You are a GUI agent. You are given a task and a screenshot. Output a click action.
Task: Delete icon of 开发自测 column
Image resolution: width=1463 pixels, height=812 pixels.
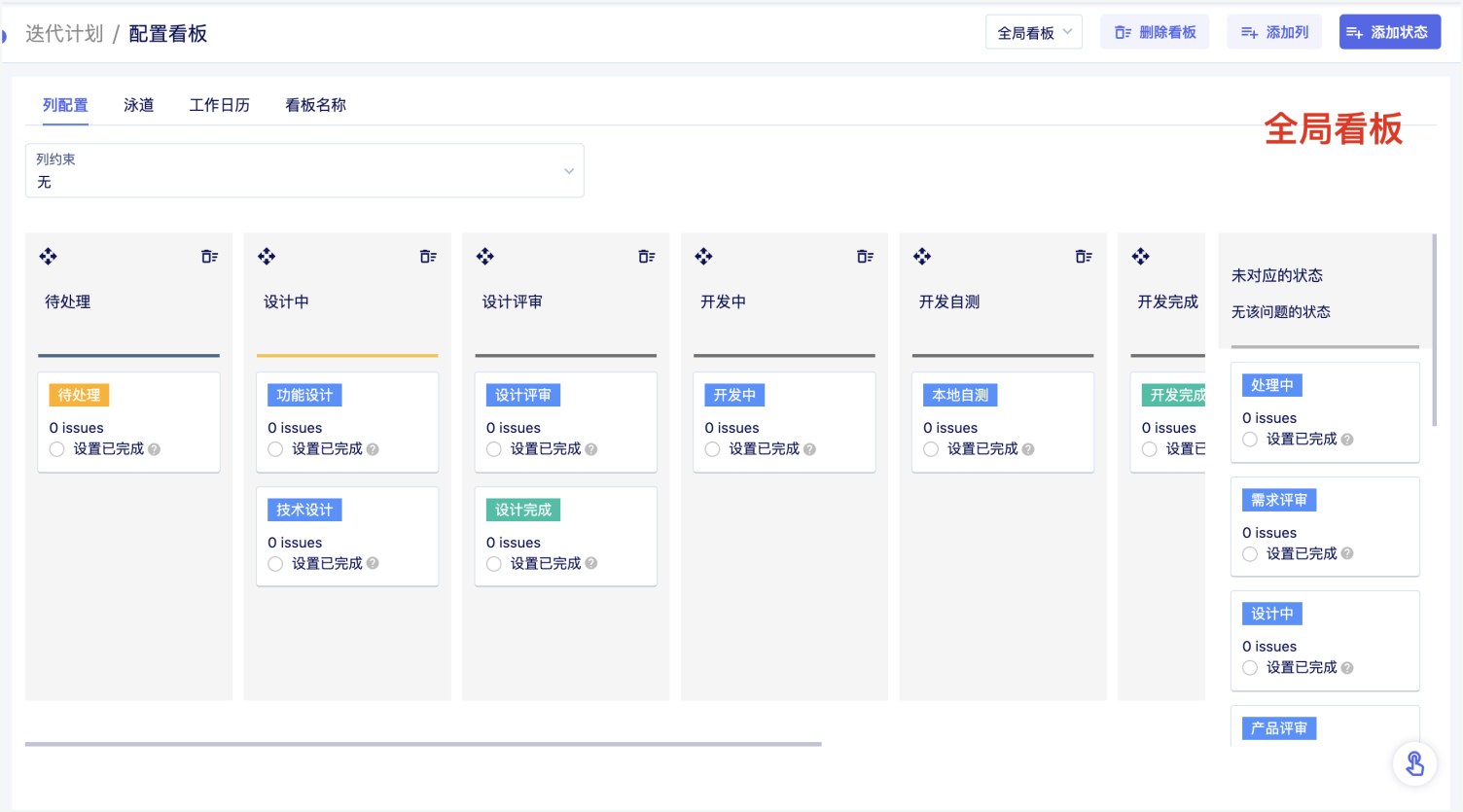click(x=1084, y=257)
